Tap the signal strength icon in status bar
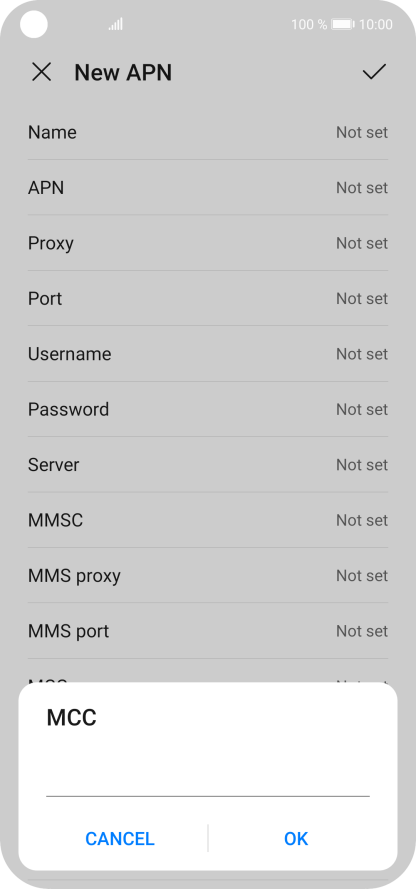 (116, 24)
